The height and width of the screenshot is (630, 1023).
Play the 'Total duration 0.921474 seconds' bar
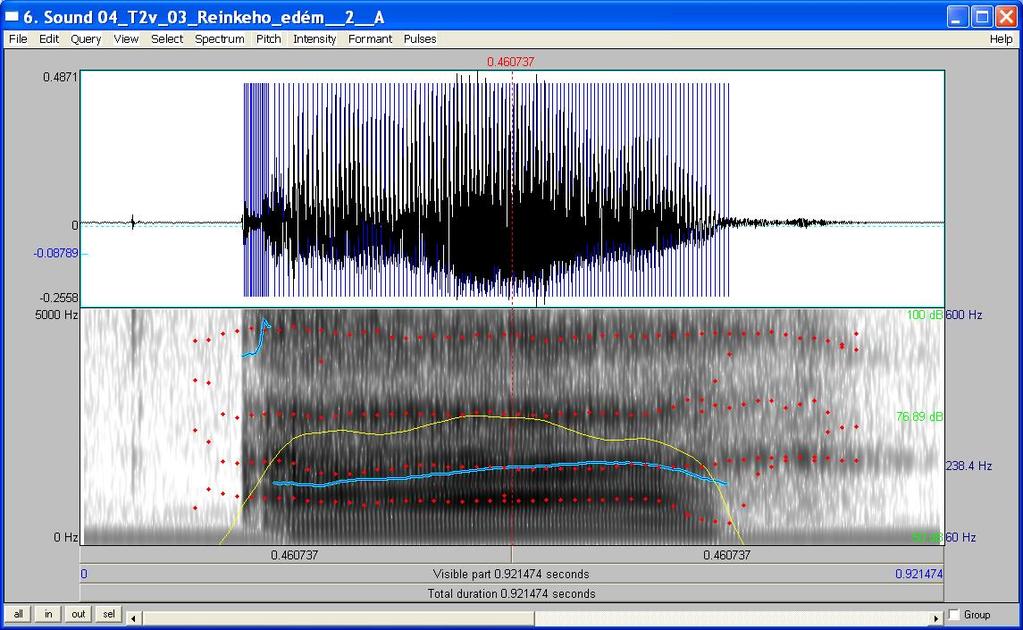(x=512, y=593)
